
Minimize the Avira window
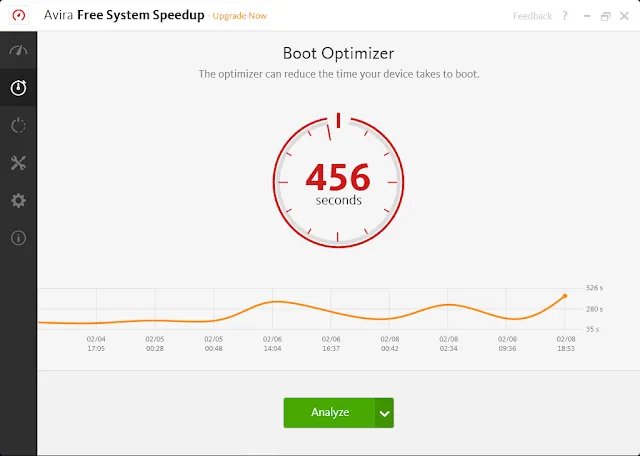tap(585, 16)
